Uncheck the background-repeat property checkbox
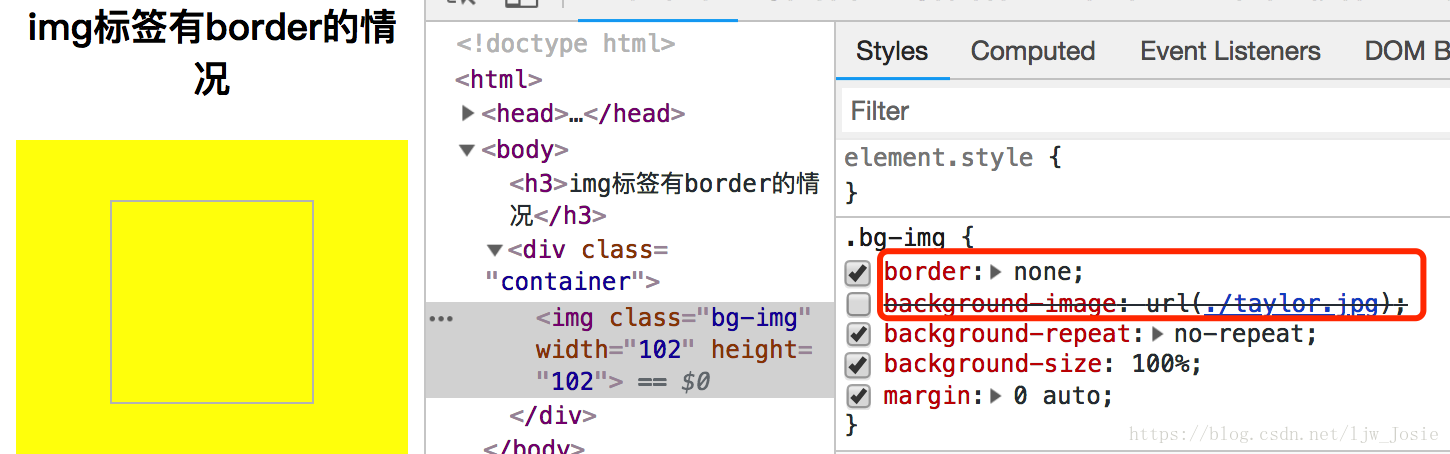This screenshot has width=1450, height=454. click(x=858, y=334)
